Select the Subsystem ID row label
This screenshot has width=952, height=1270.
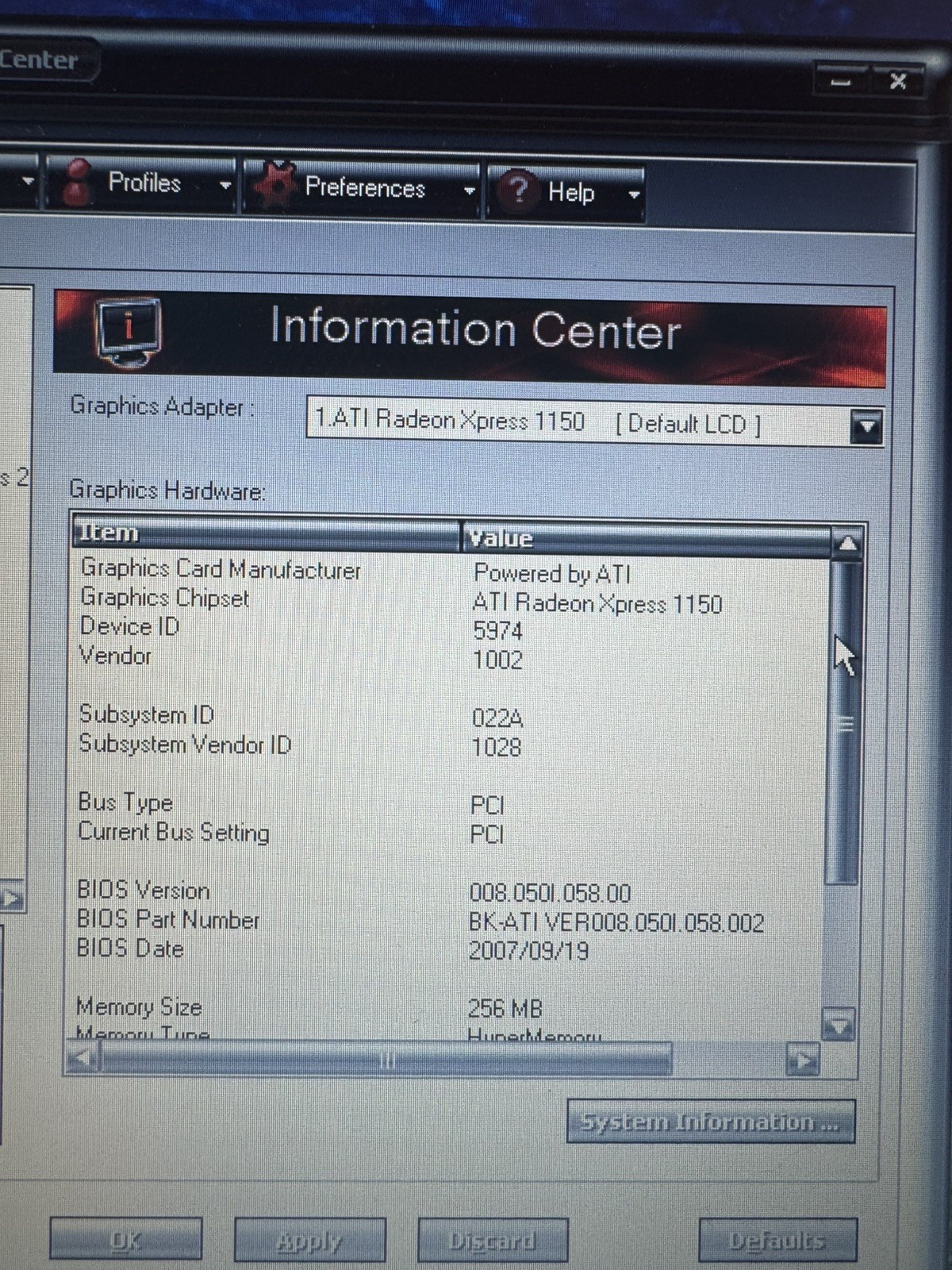pos(147,714)
